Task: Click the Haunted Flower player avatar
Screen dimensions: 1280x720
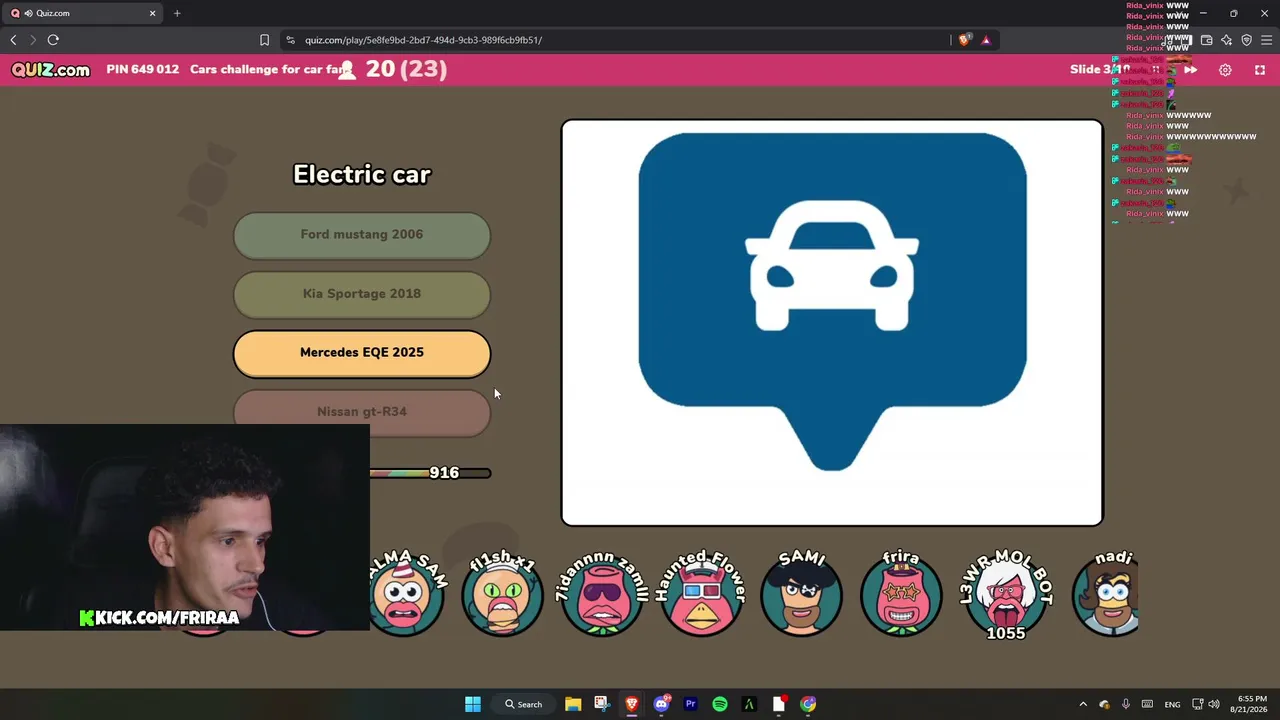Action: point(702,593)
